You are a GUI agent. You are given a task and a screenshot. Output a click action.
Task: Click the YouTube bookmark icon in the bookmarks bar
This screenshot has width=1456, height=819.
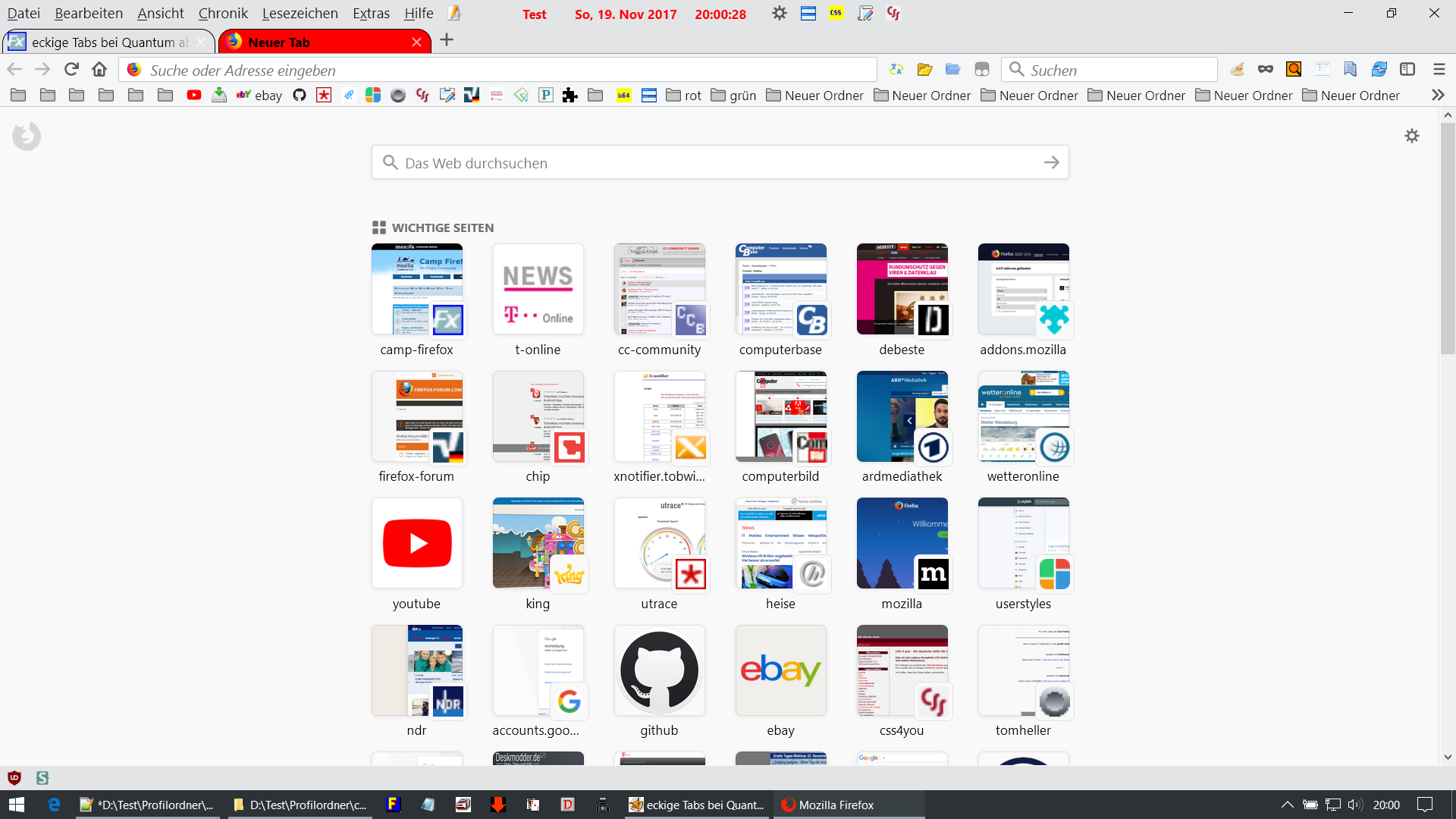coord(194,96)
